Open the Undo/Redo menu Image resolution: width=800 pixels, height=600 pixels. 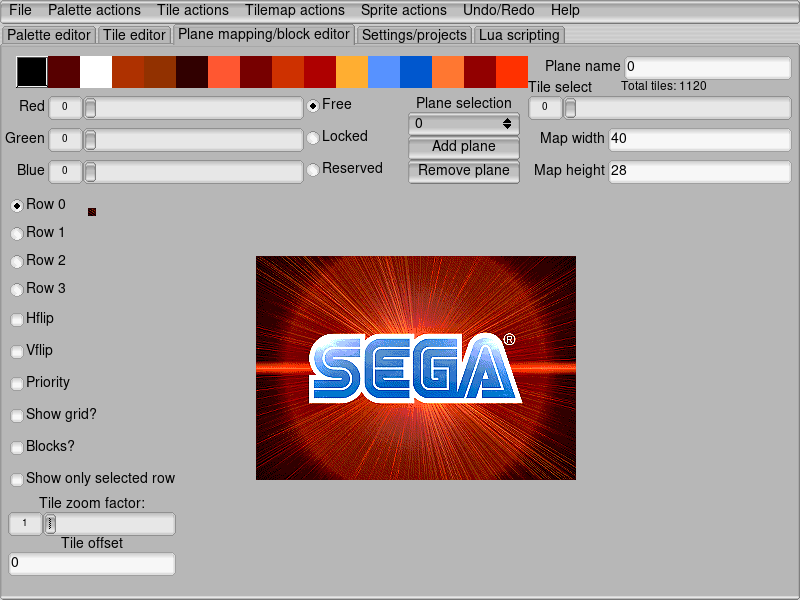pyautogui.click(x=498, y=10)
